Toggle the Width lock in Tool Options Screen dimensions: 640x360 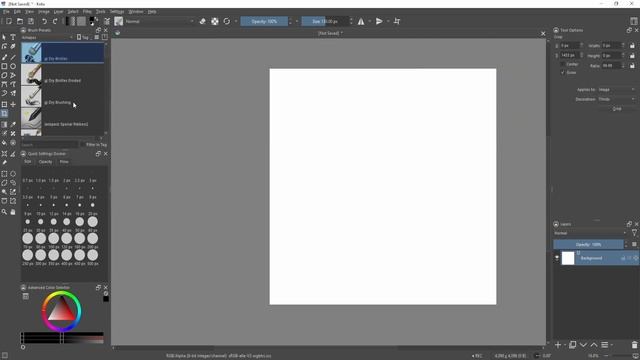[x=632, y=46]
